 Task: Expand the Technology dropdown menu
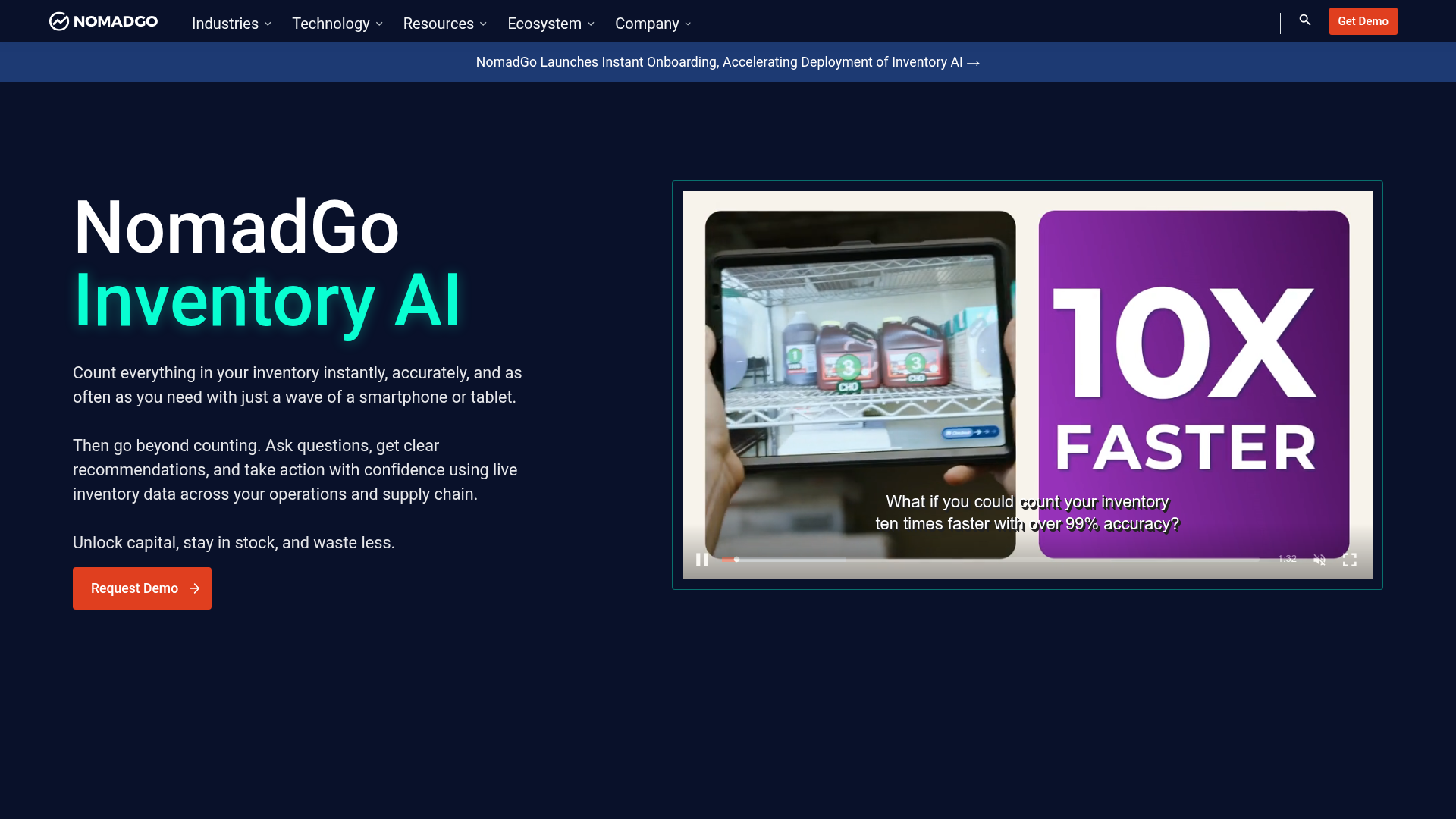(x=337, y=24)
